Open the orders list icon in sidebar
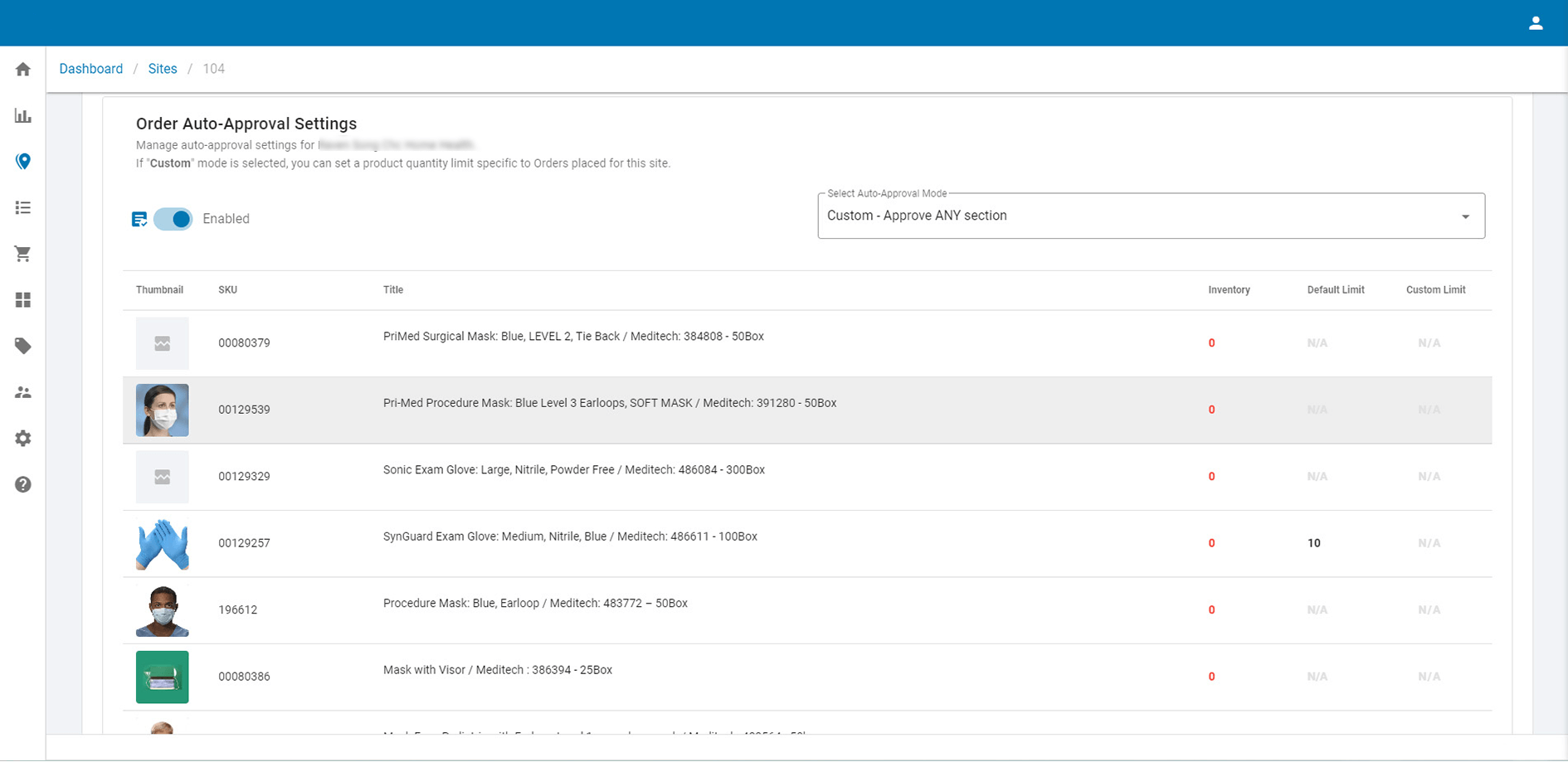This screenshot has height=762, width=1568. pyautogui.click(x=22, y=207)
